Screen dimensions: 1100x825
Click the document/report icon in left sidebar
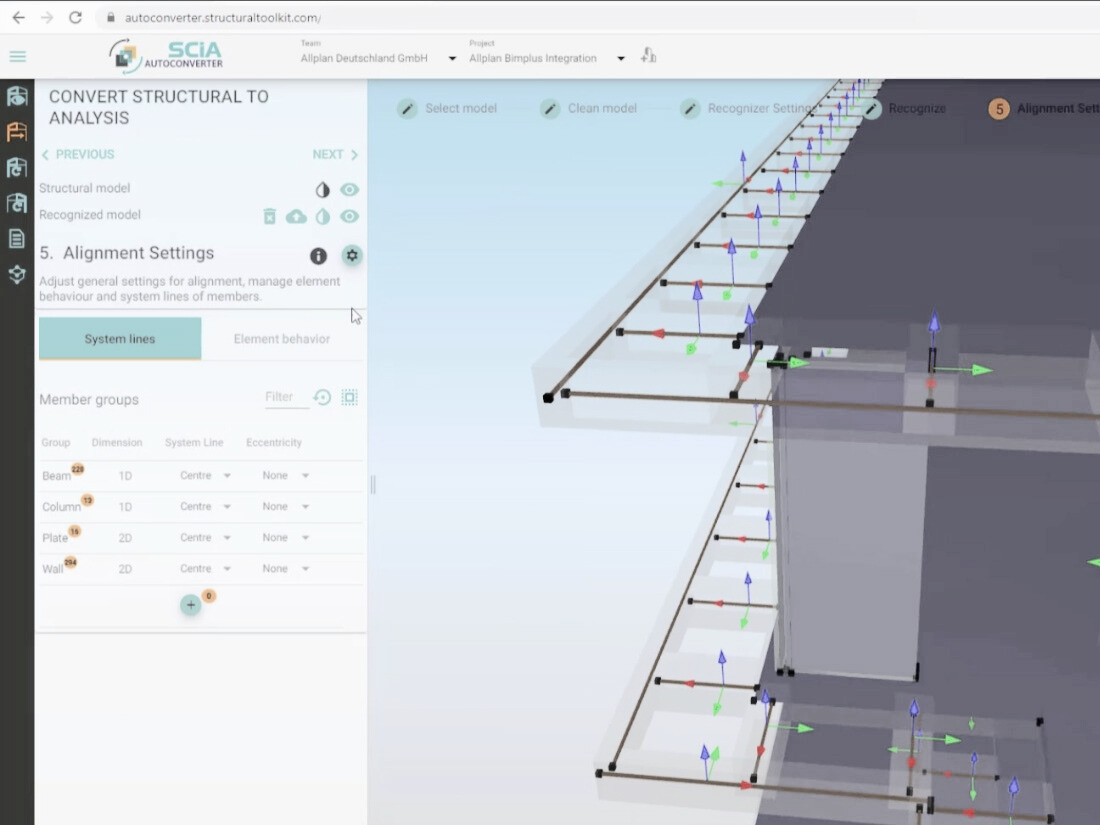tap(16, 238)
